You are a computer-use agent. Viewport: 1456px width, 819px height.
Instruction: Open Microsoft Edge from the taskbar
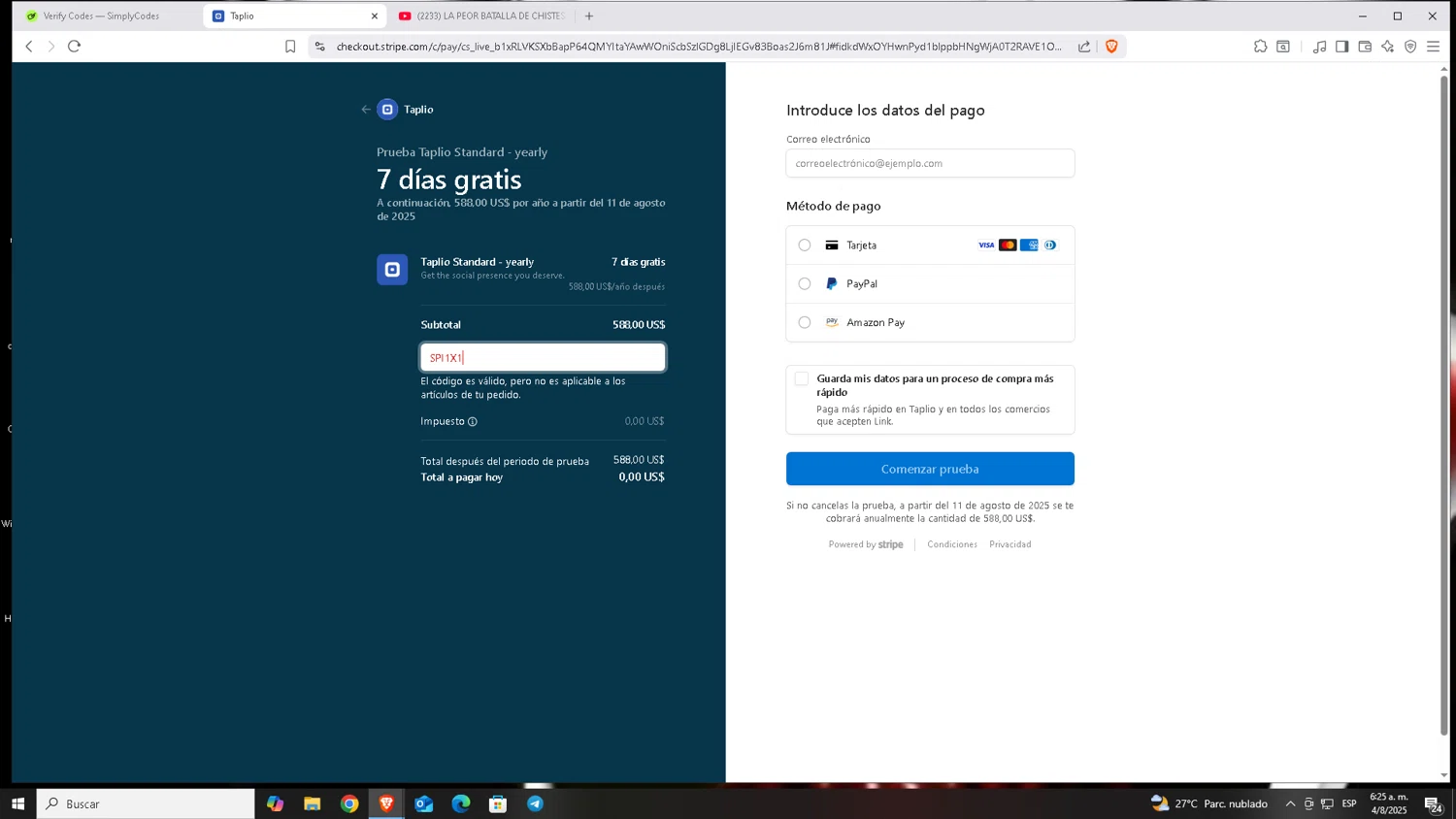coord(461,803)
